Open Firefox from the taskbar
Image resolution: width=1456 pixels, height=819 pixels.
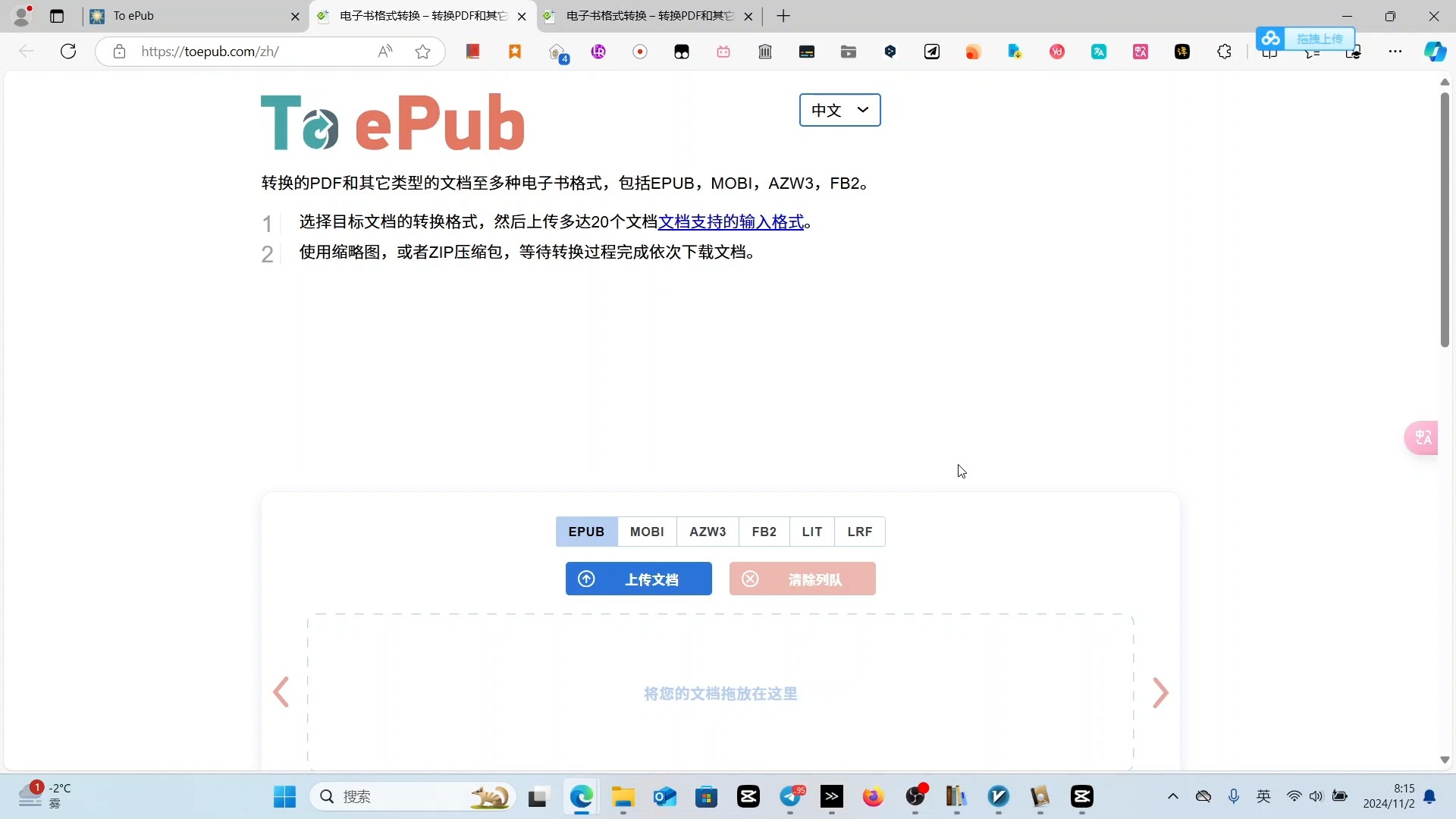(x=874, y=796)
